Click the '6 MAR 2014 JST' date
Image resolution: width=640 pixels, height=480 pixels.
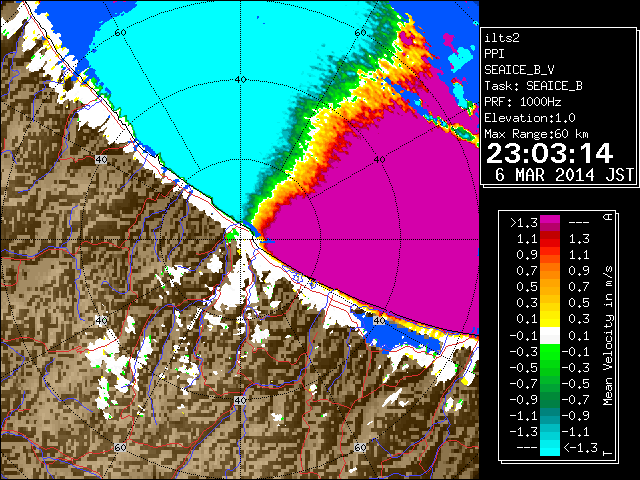pos(564,175)
